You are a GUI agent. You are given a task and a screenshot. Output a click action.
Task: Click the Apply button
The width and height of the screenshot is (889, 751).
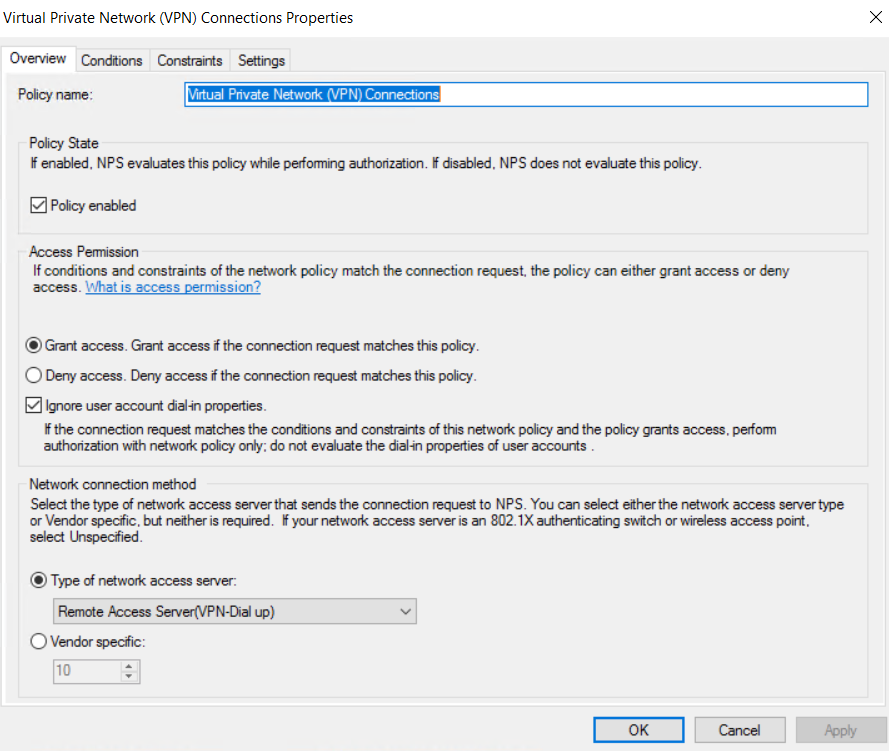[x=840, y=730]
